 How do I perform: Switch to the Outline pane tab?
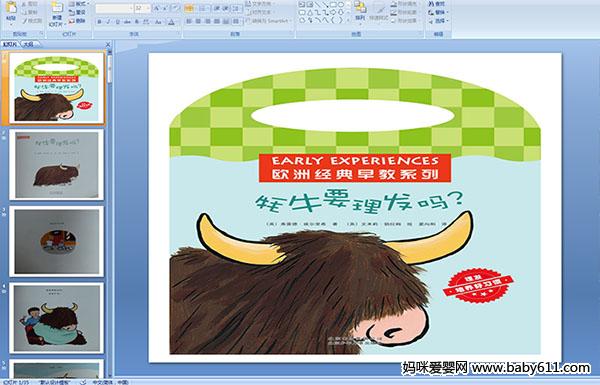click(29, 44)
